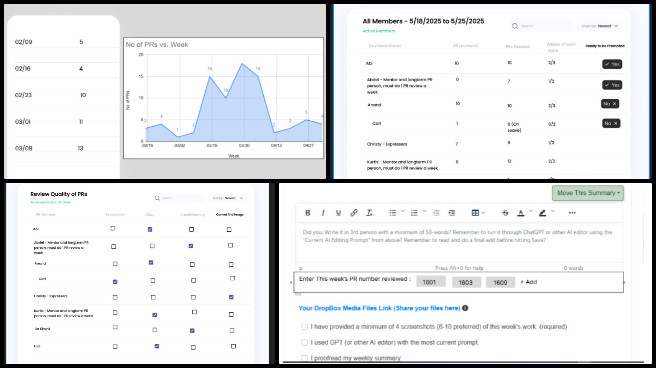656x368 pixels.
Task: Click the search icon in Review Quality panel
Action: (x=157, y=198)
